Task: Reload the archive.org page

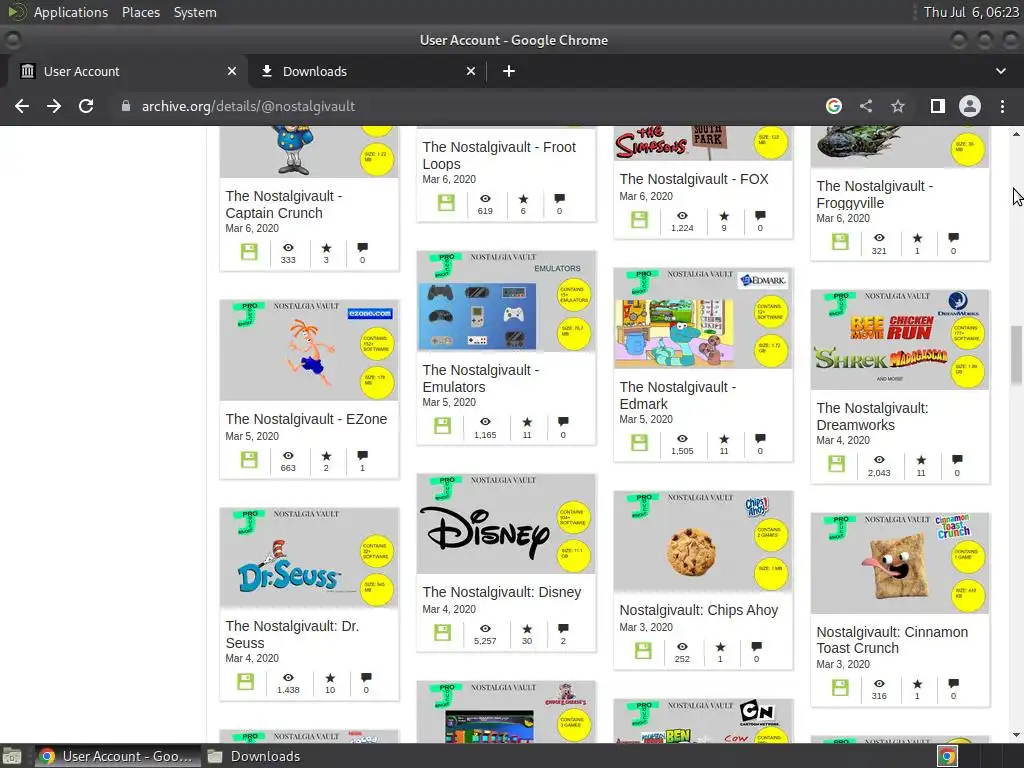Action: point(86,106)
